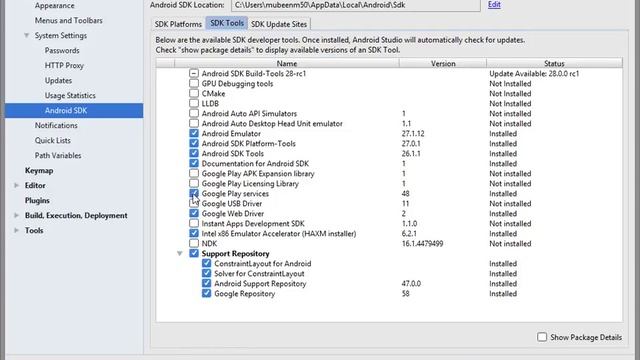Check Instant Apps Development SDK
The height and width of the screenshot is (360, 640).
[194, 223]
